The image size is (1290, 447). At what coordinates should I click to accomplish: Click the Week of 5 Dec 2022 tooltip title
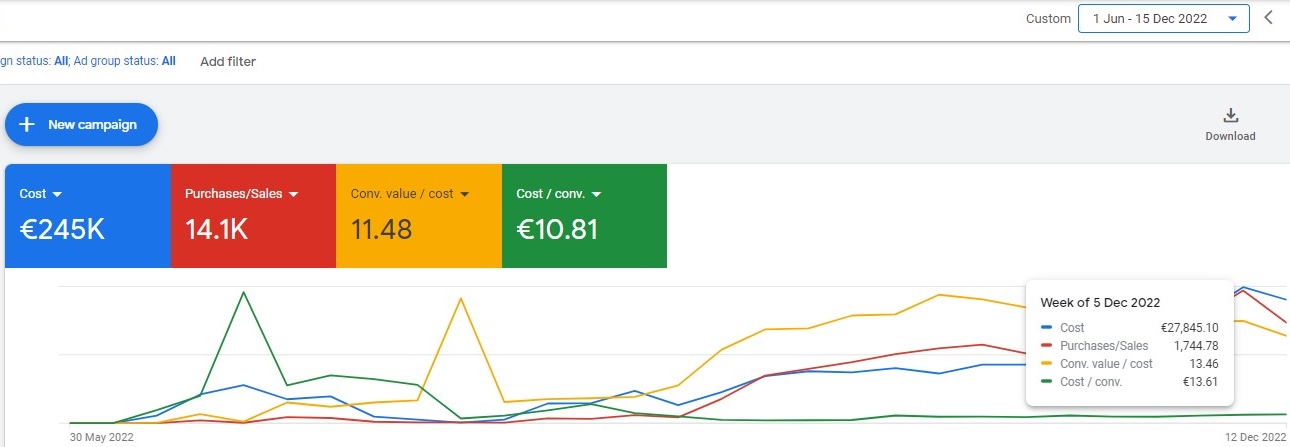point(1100,302)
